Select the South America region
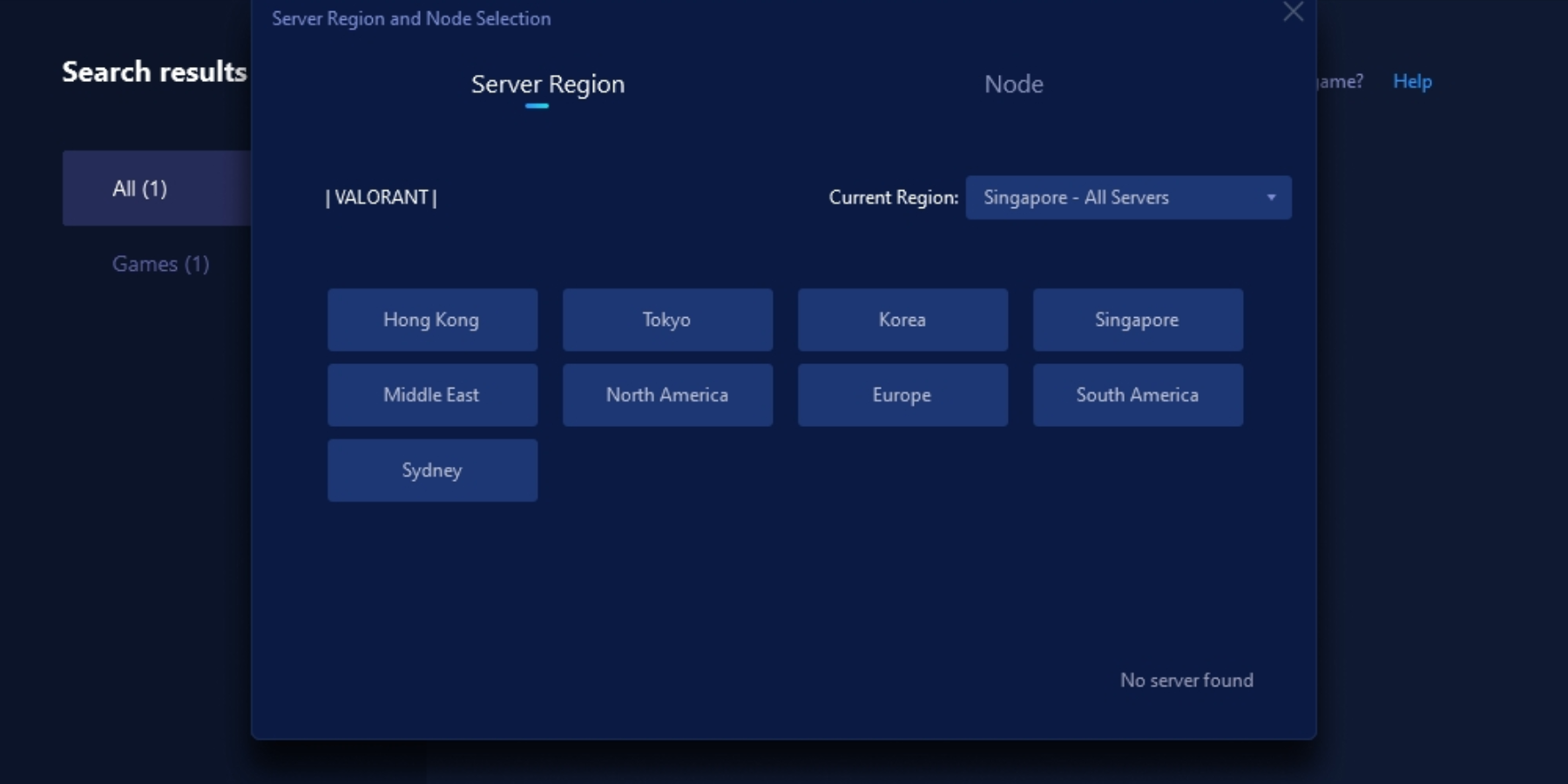This screenshot has height=784, width=1568. point(1138,395)
